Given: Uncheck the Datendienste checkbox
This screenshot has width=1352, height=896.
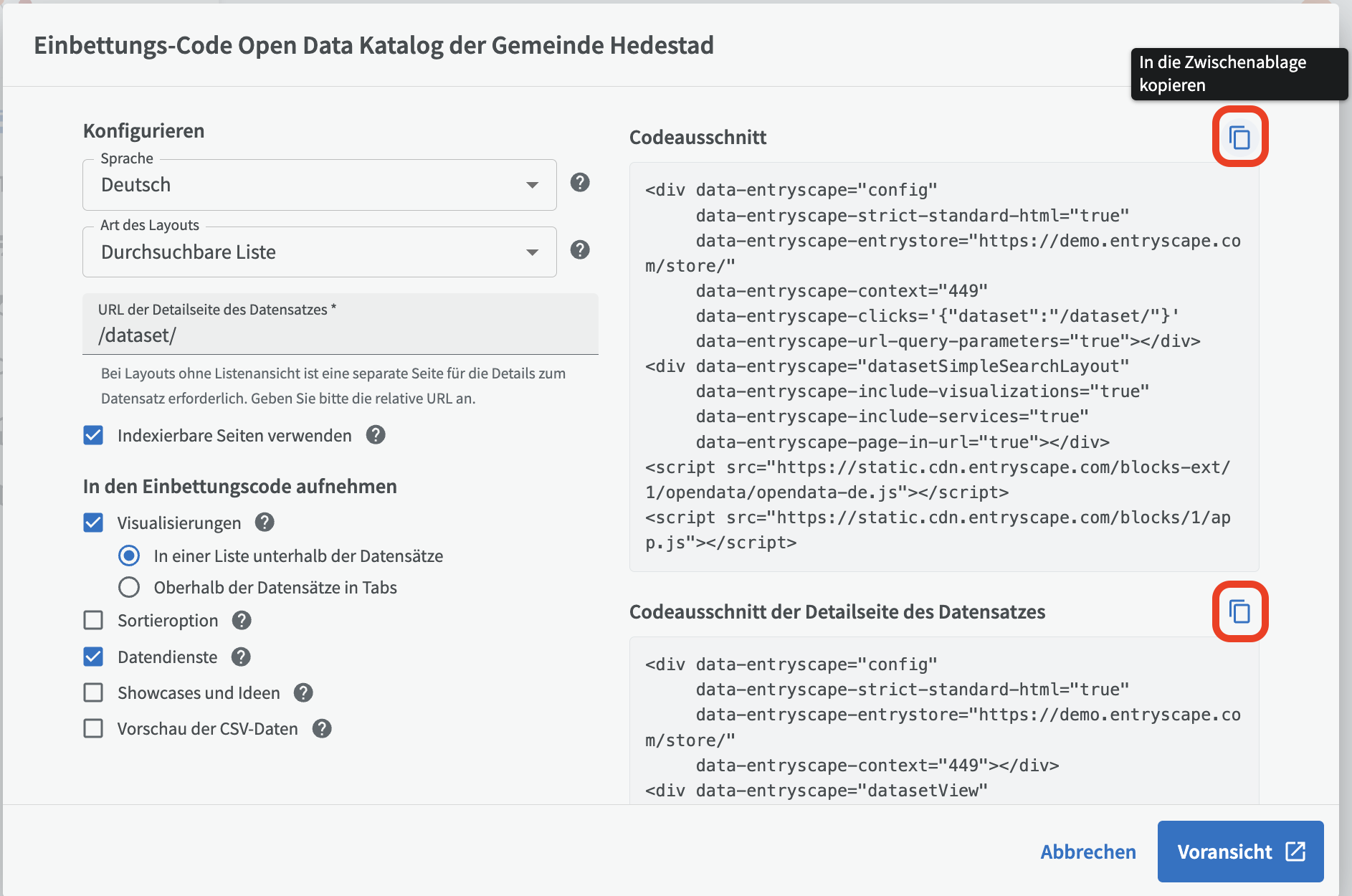Looking at the screenshot, I should pyautogui.click(x=93, y=657).
